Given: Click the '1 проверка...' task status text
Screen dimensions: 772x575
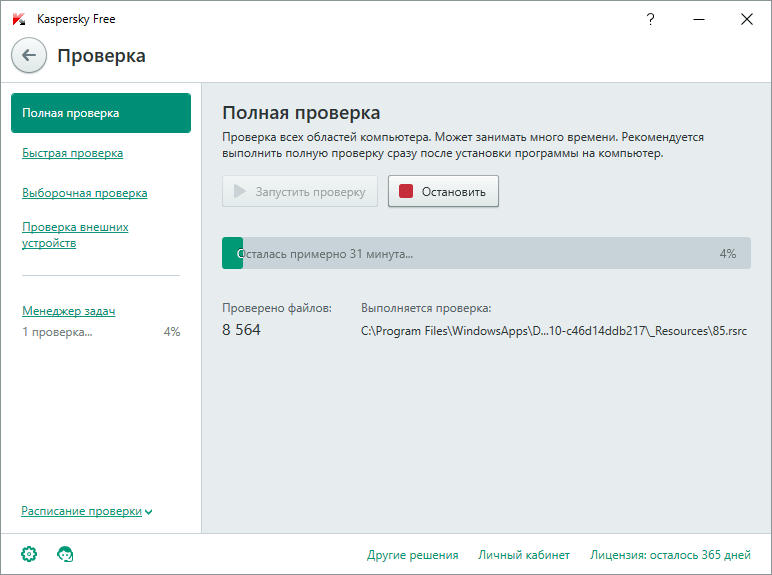Looking at the screenshot, I should click(57, 332).
